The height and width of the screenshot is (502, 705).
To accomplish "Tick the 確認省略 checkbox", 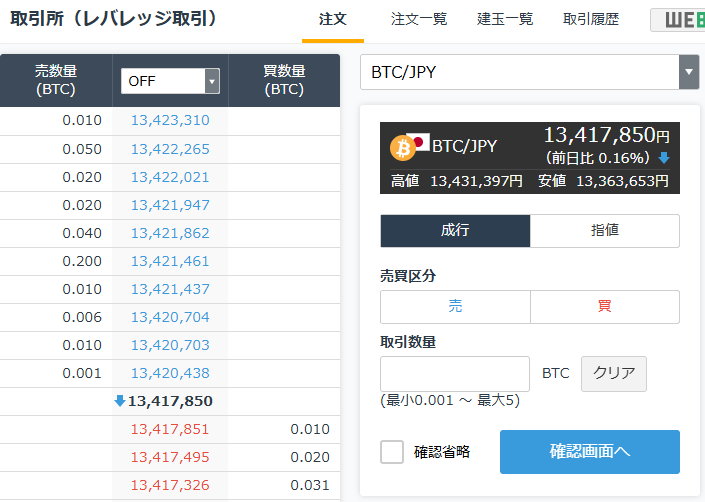I will [x=392, y=452].
